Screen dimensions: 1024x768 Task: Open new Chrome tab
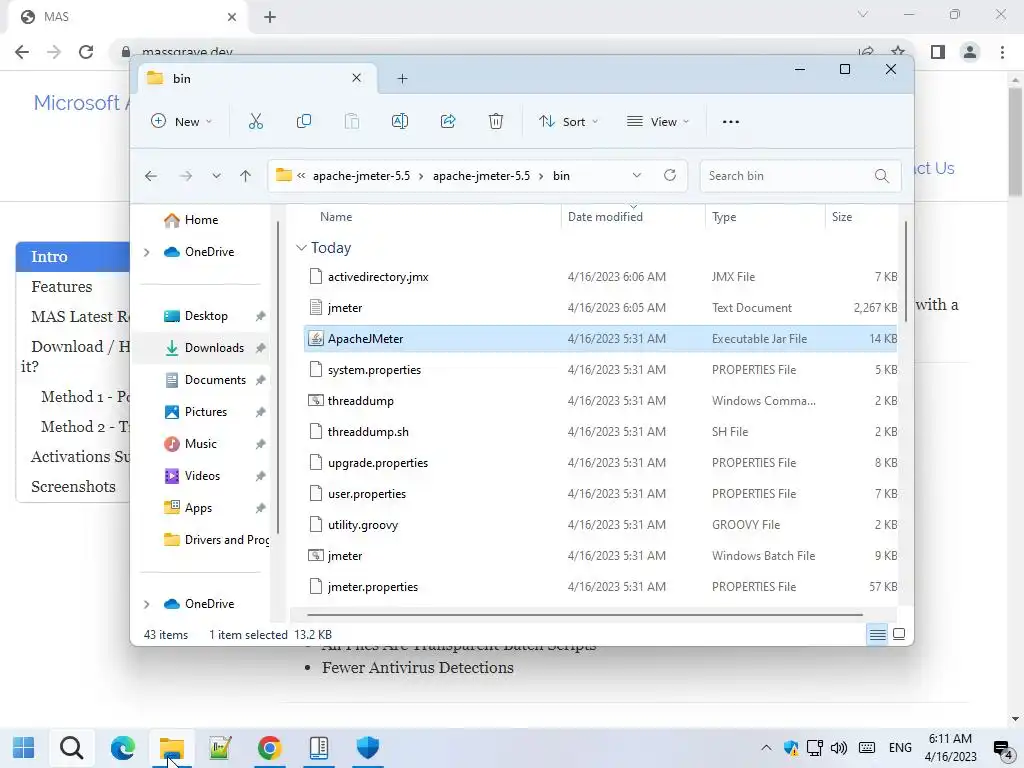pos(270,17)
